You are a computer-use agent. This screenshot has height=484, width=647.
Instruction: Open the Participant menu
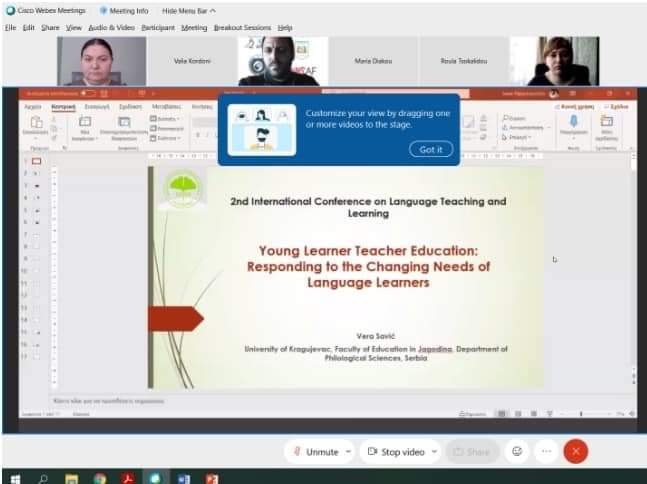[x=157, y=27]
